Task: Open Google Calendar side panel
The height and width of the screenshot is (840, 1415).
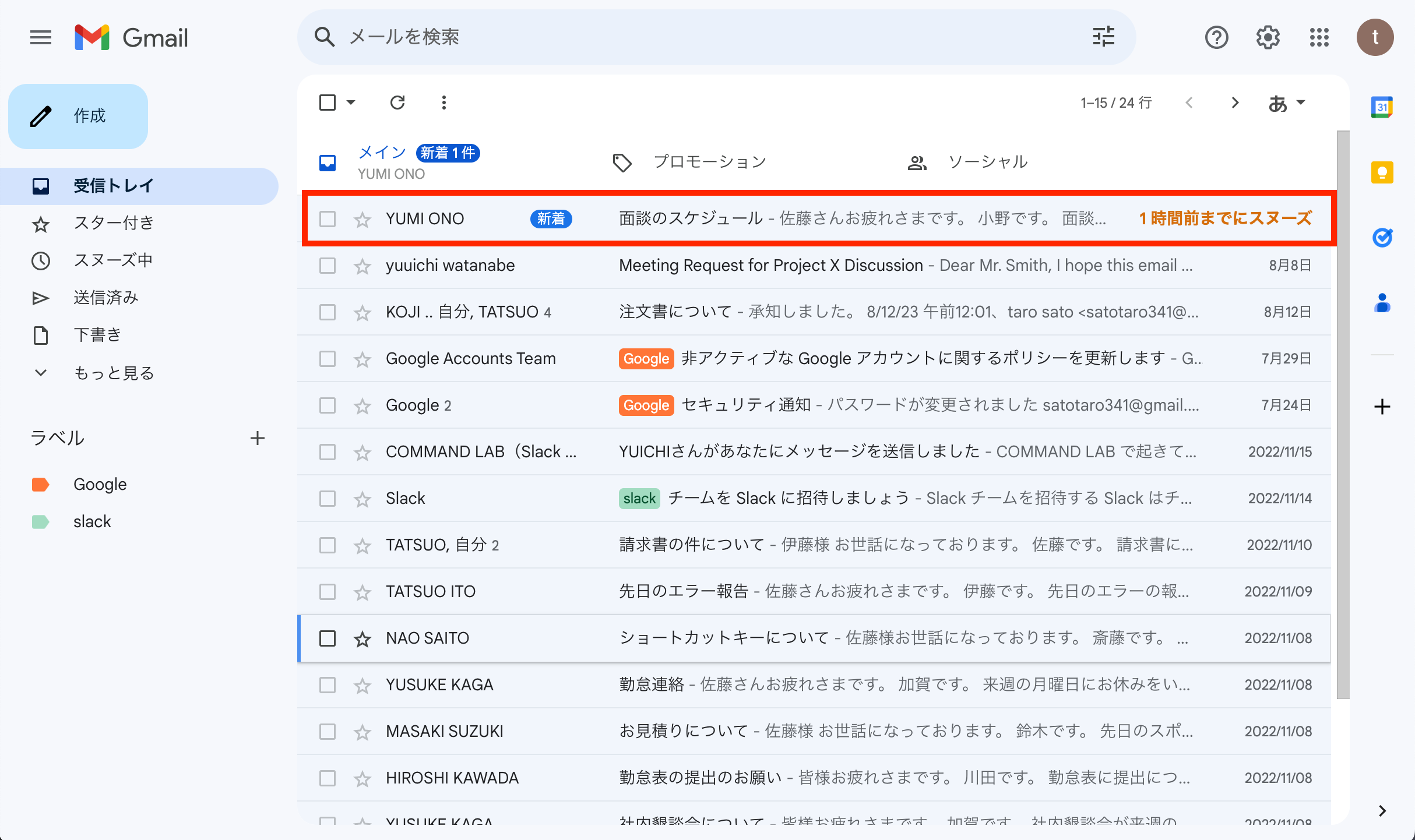Action: pos(1382,107)
